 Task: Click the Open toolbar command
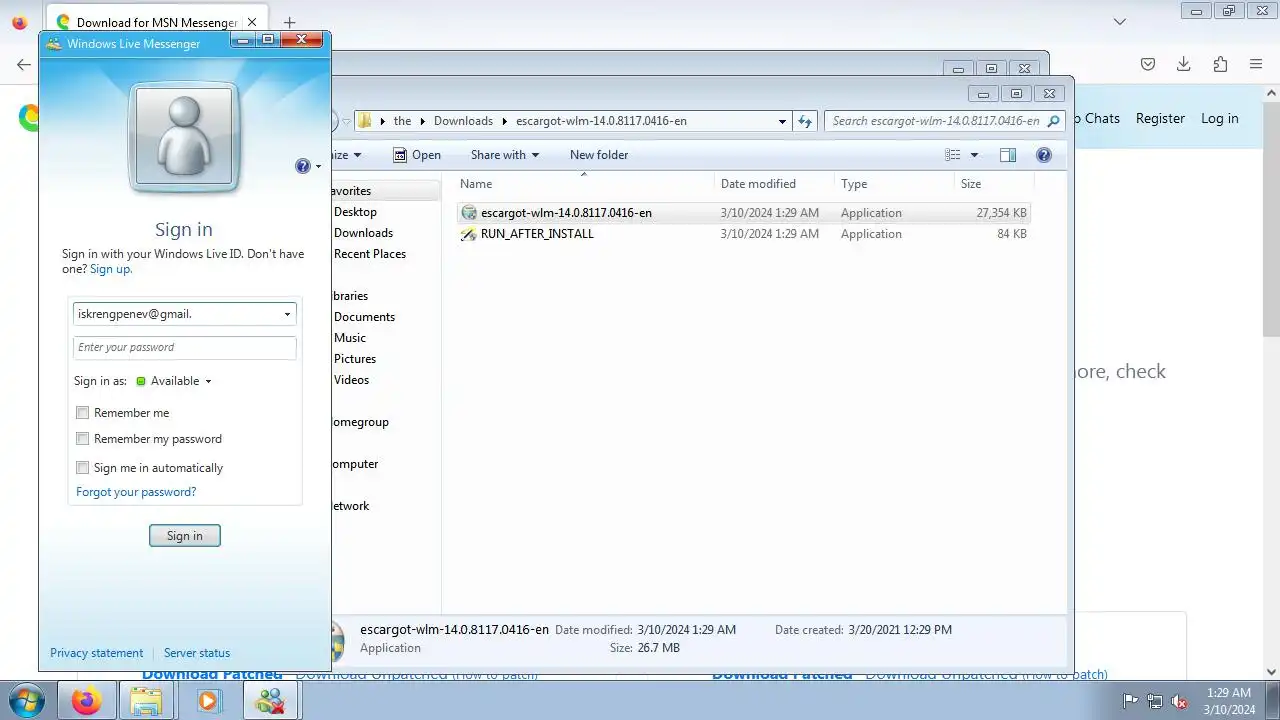pos(417,155)
